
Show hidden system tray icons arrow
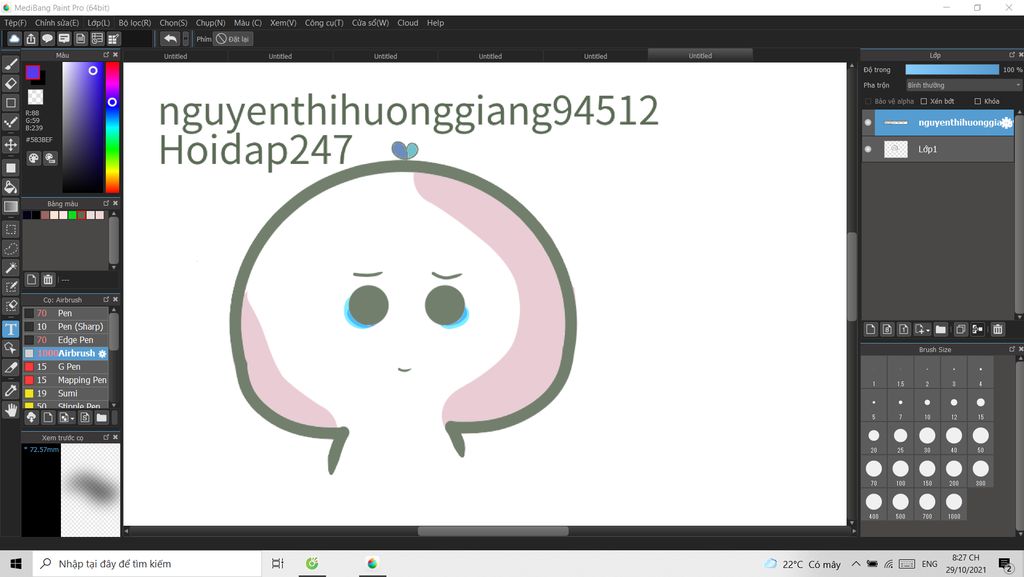tap(856, 564)
